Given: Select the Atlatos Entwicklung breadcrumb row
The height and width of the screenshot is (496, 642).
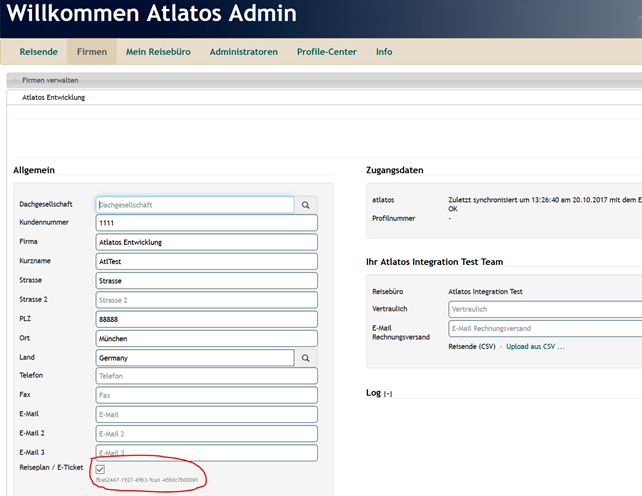Looking at the screenshot, I should pyautogui.click(x=324, y=97).
